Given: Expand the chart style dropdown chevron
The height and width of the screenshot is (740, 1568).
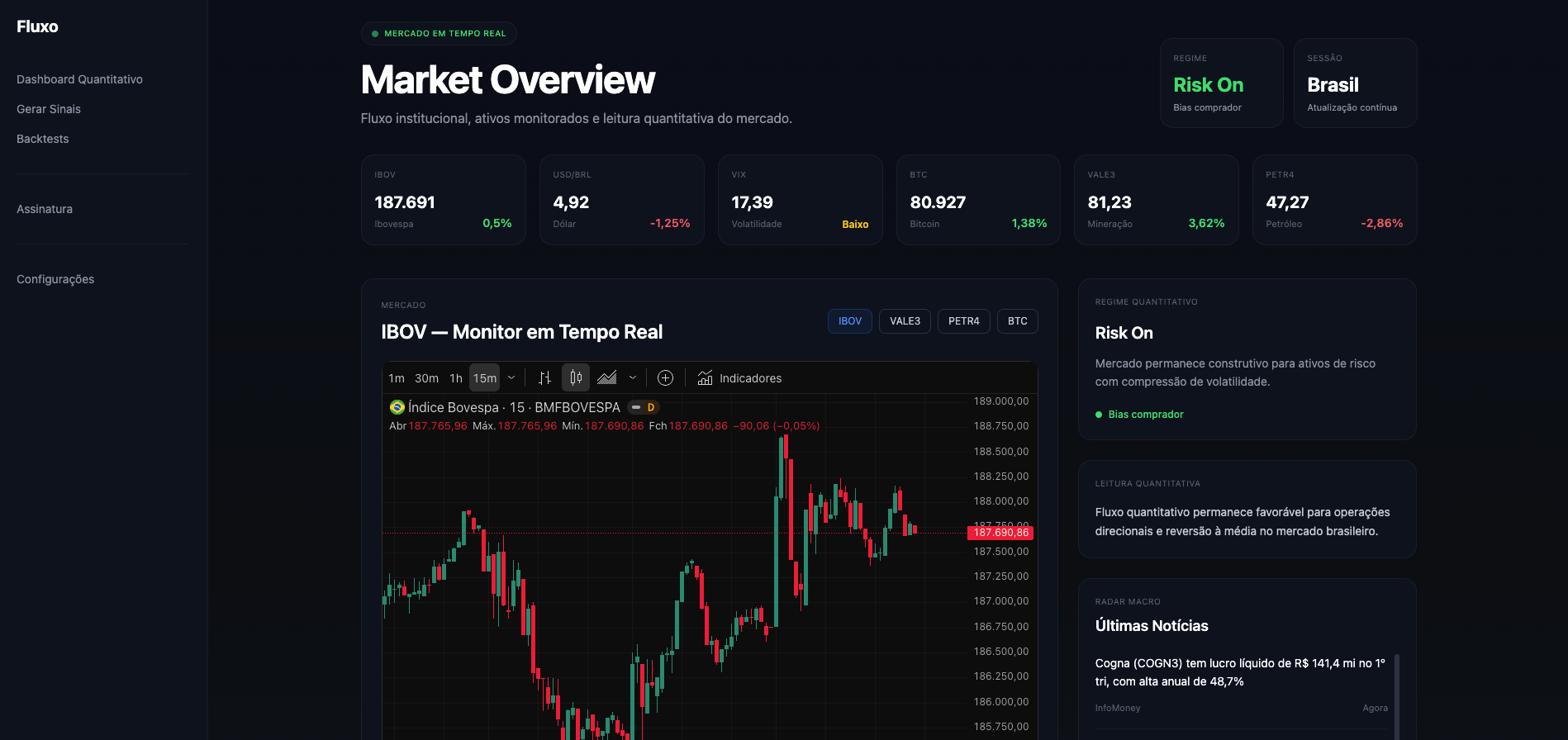Looking at the screenshot, I should tap(633, 378).
